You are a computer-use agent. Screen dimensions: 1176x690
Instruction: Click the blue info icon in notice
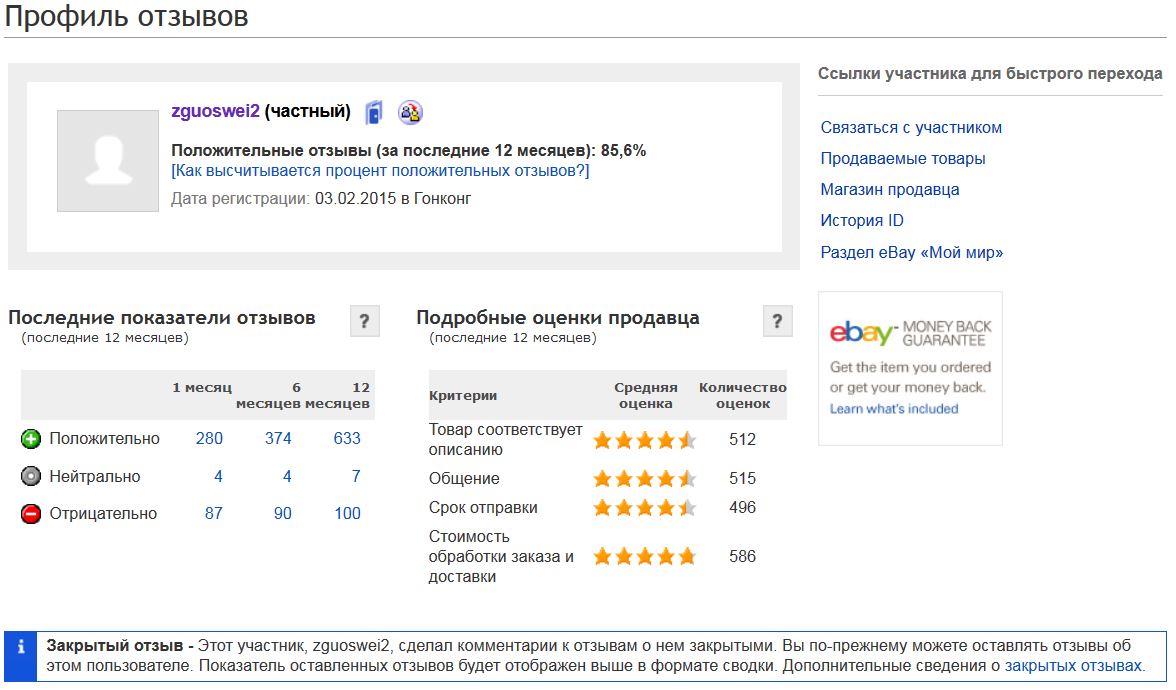[21, 646]
